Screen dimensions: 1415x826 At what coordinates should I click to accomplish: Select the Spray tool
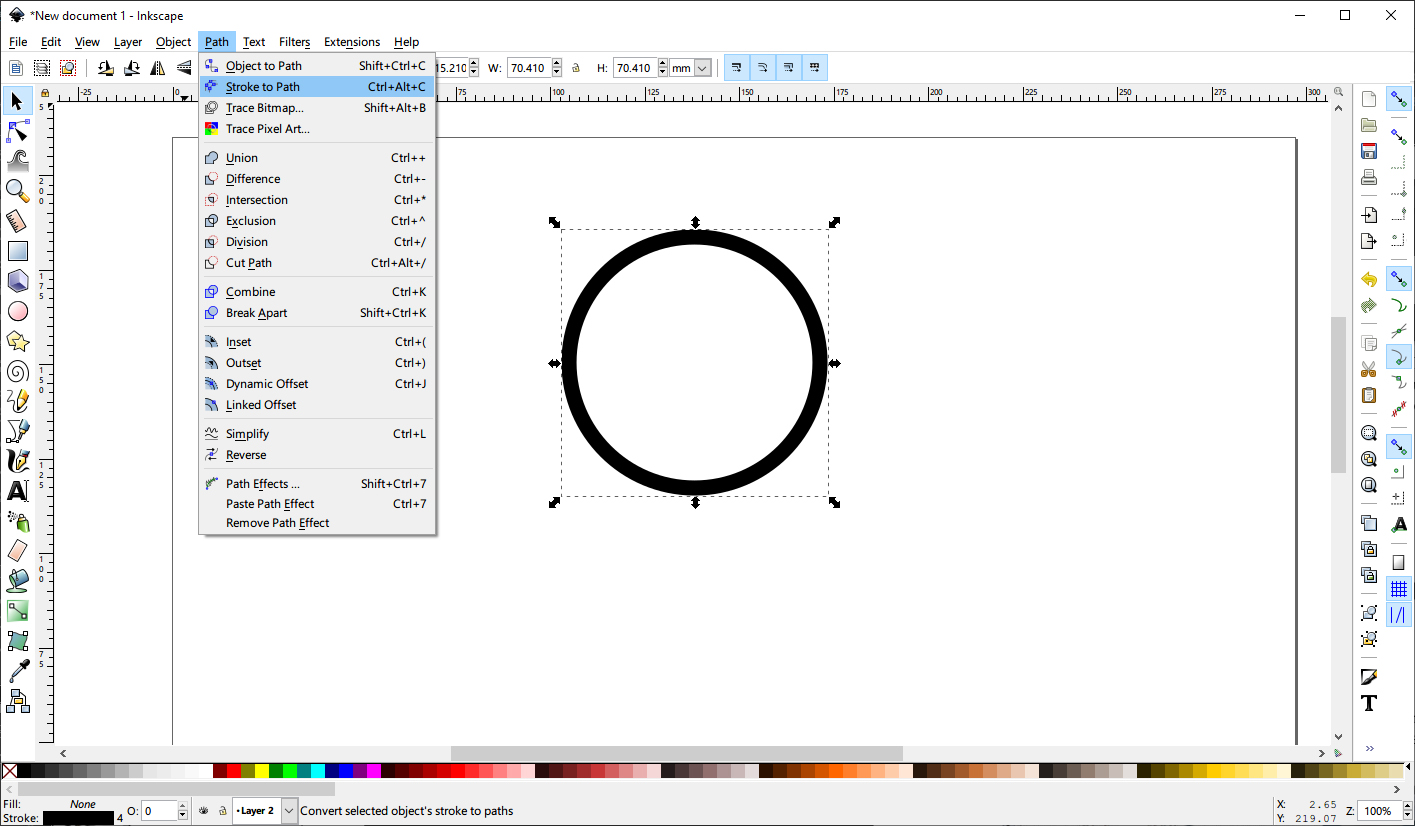pos(17,521)
